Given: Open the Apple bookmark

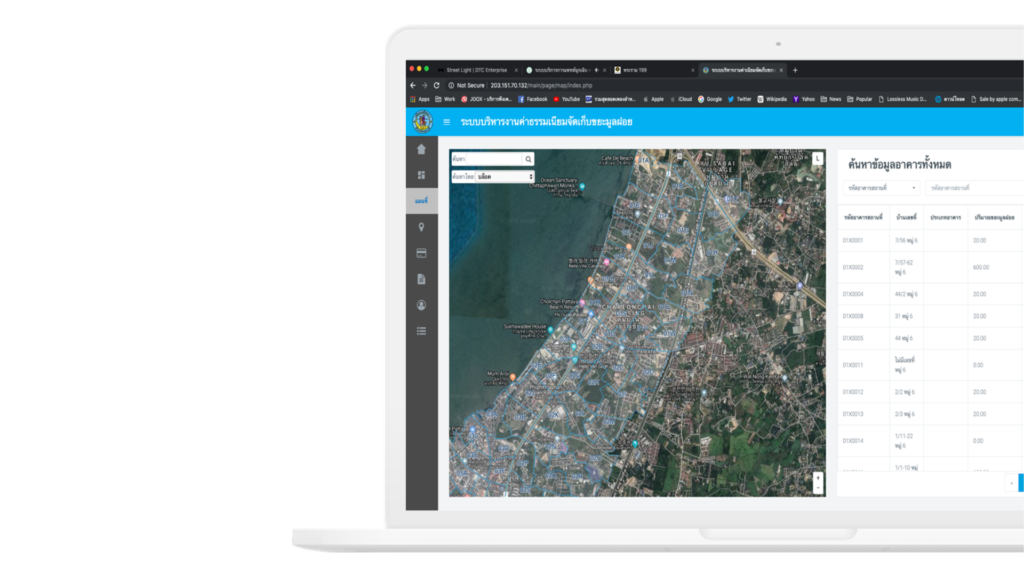Looking at the screenshot, I should [x=653, y=99].
